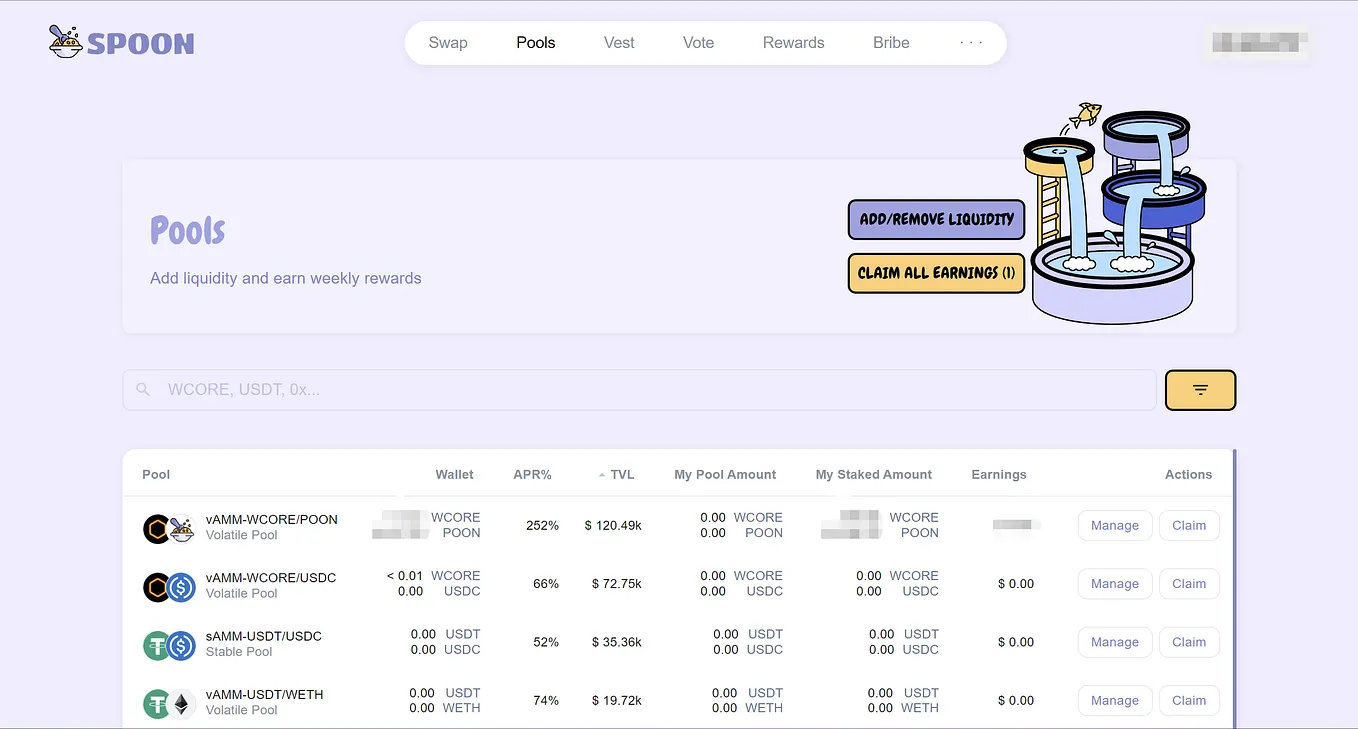Open the Rewards tab
Screen dimensions: 1358x729
point(794,43)
